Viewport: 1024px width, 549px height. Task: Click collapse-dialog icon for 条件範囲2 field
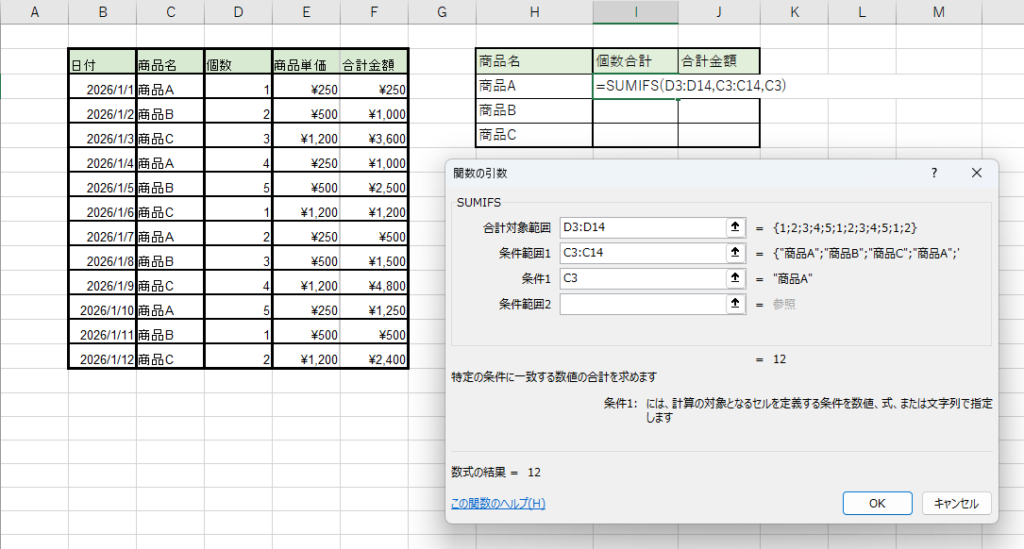click(735, 303)
